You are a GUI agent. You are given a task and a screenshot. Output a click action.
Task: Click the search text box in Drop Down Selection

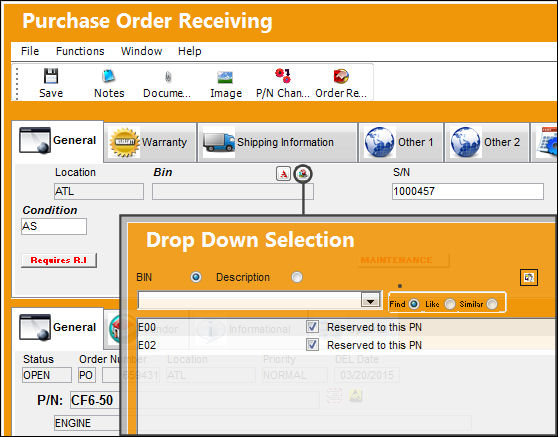click(x=250, y=300)
